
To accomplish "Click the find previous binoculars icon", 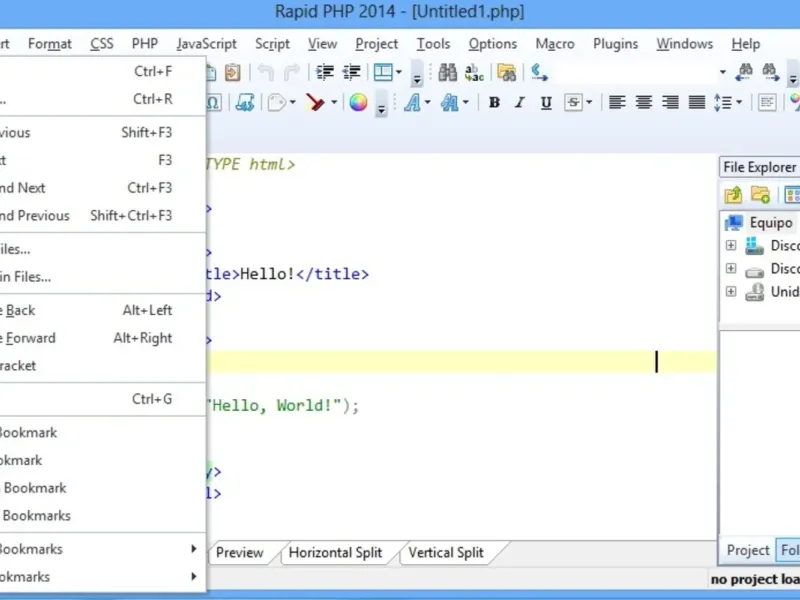I will 743,72.
